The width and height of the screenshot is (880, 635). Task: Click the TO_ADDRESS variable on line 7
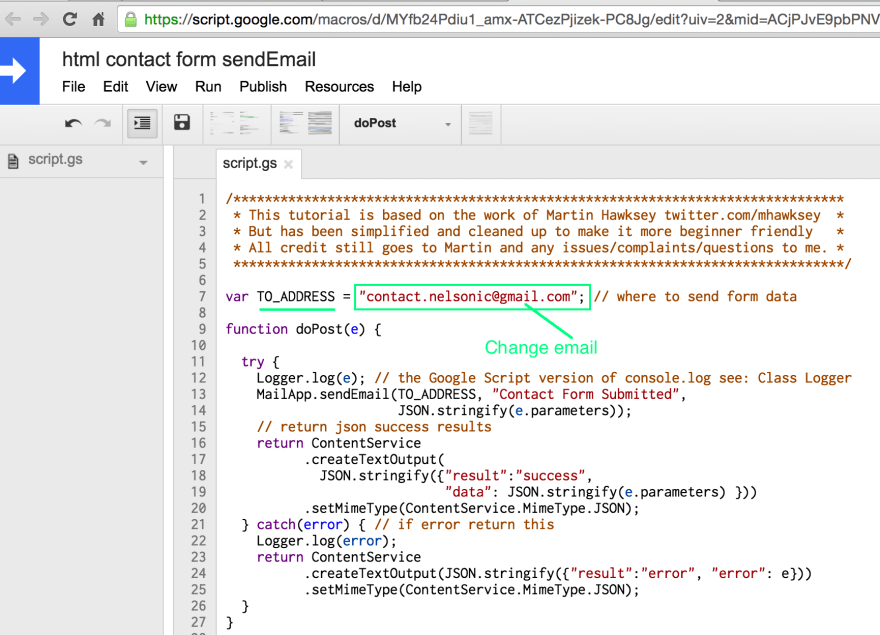click(x=296, y=296)
